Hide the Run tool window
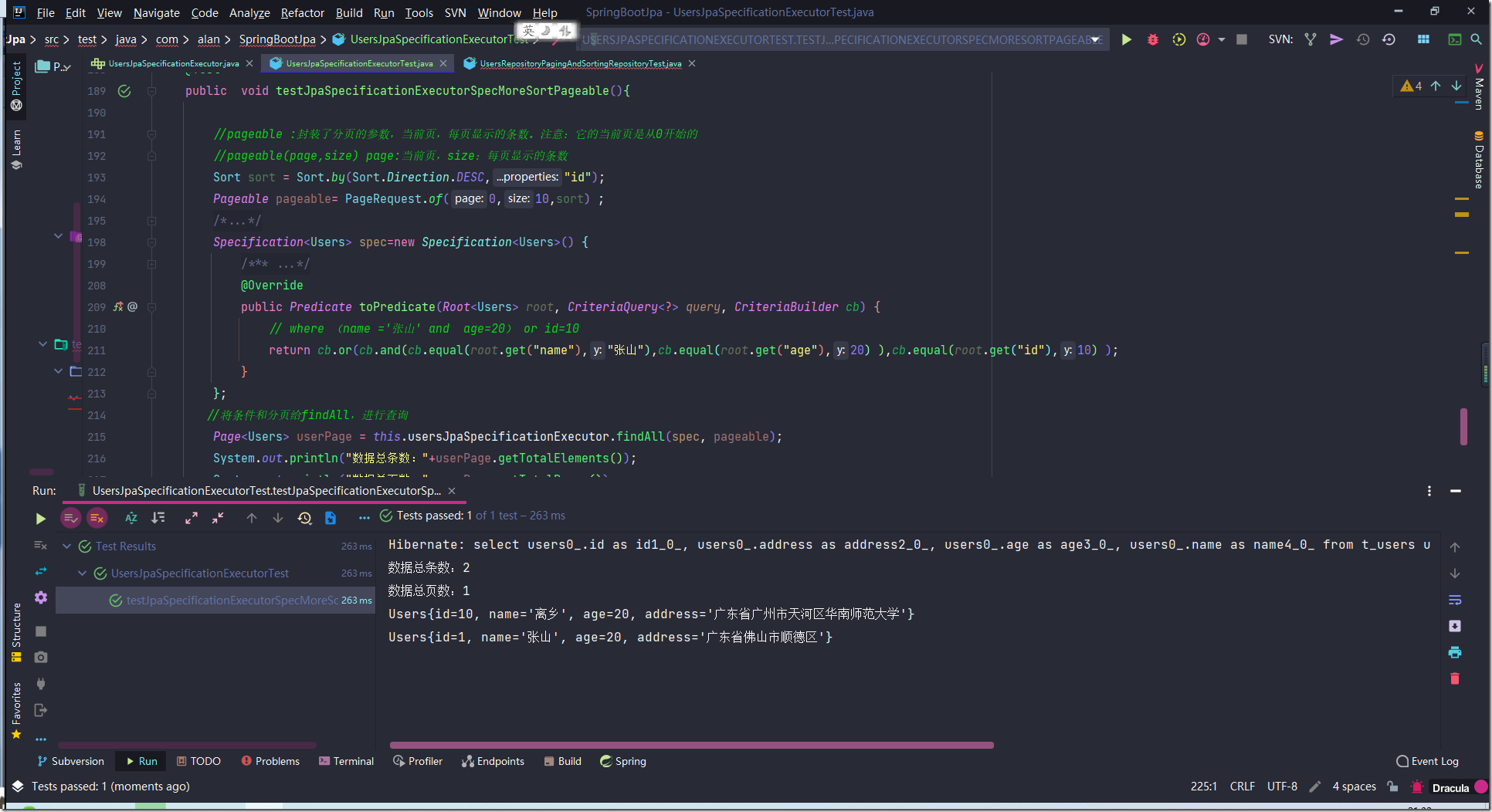1492x812 pixels. 1456,491
